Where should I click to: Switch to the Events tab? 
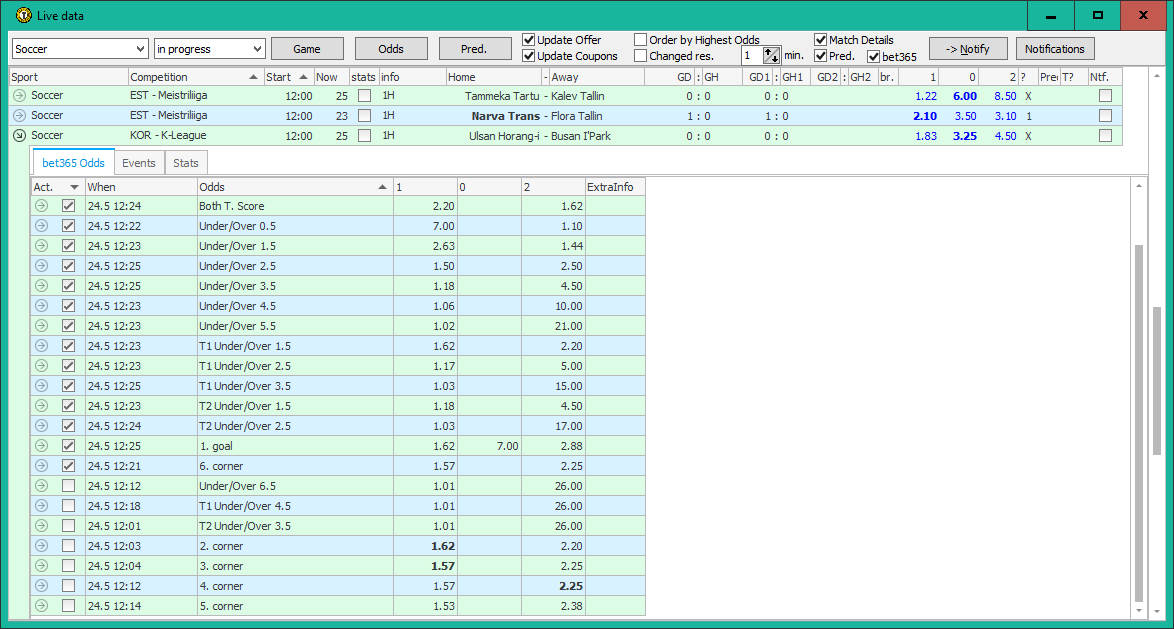(139, 161)
